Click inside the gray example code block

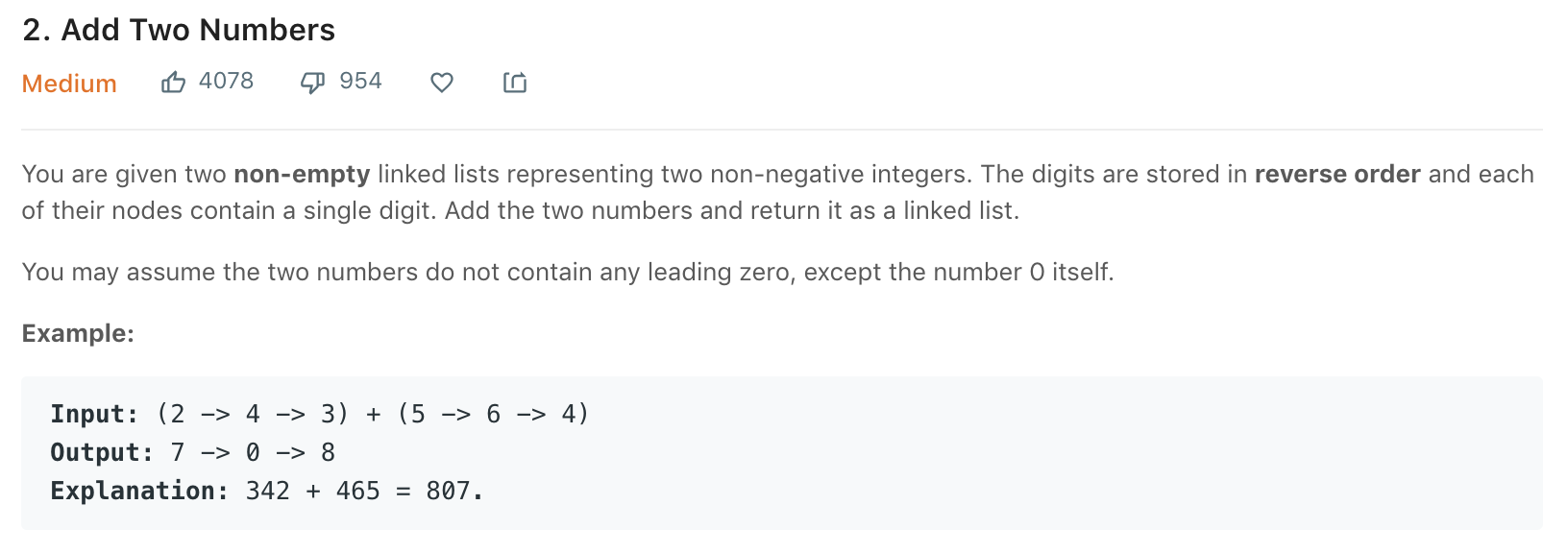pos(769,451)
